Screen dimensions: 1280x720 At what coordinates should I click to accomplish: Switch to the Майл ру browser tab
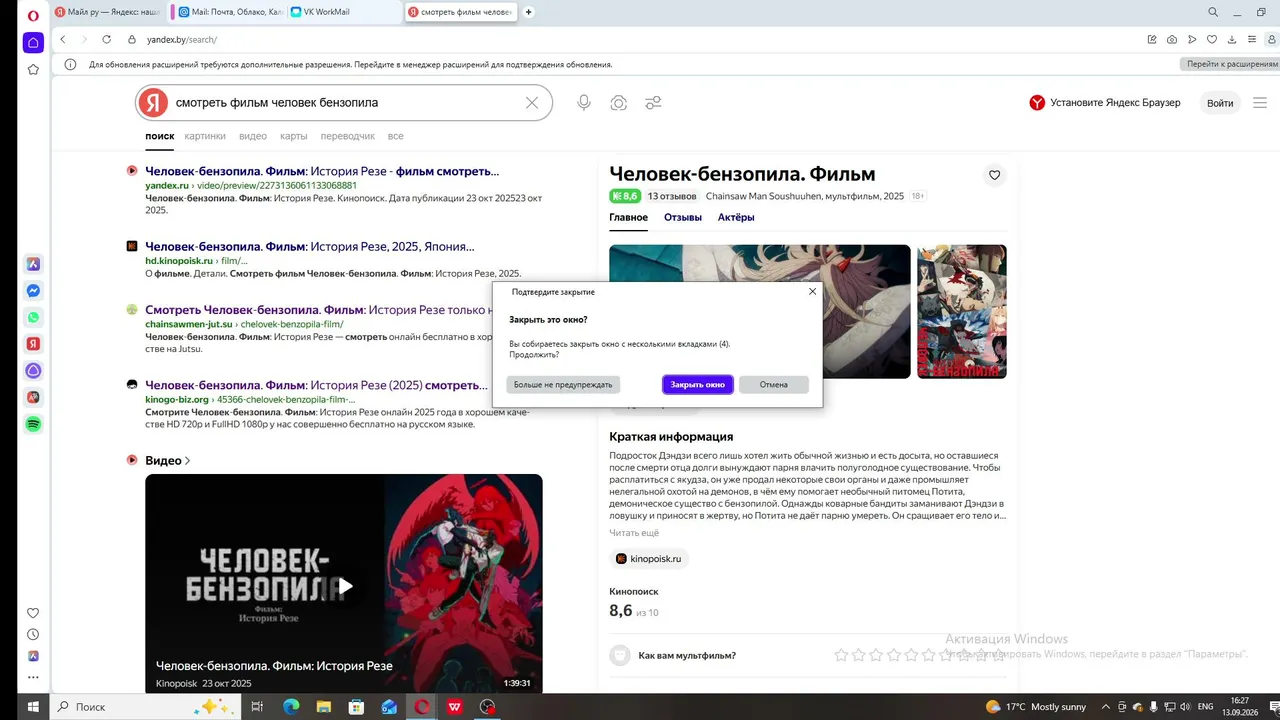pyautogui.click(x=110, y=12)
